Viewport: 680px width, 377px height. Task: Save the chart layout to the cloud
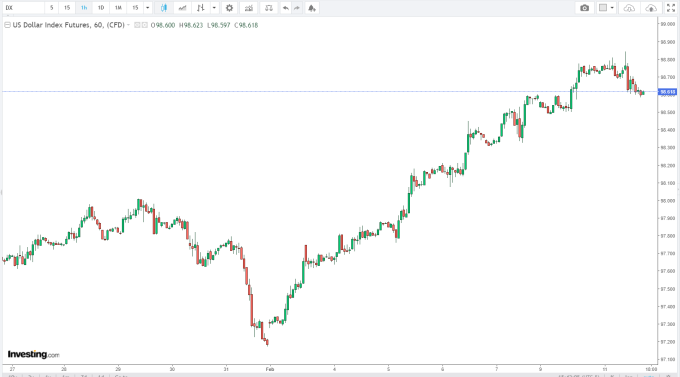click(x=651, y=8)
